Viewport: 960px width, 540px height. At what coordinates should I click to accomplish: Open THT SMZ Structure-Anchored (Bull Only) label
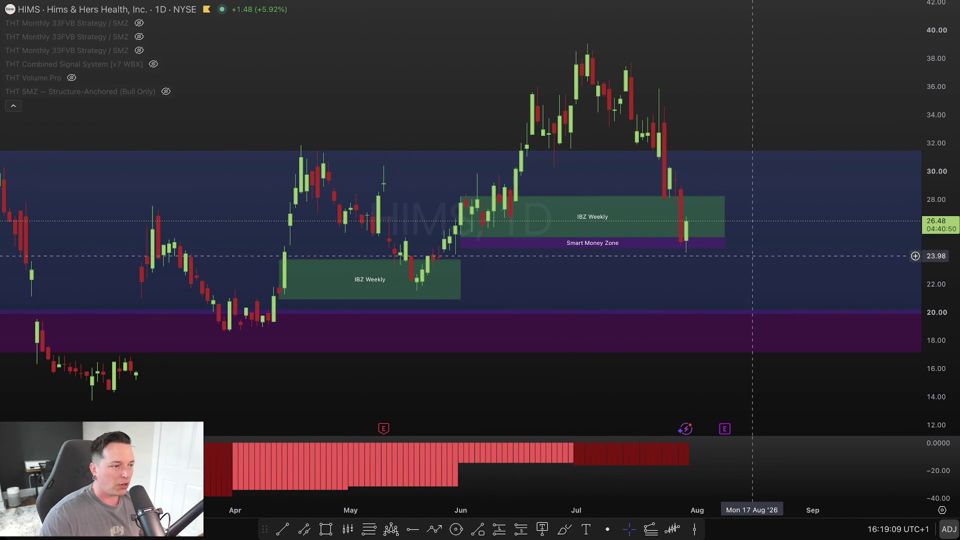tap(80, 91)
